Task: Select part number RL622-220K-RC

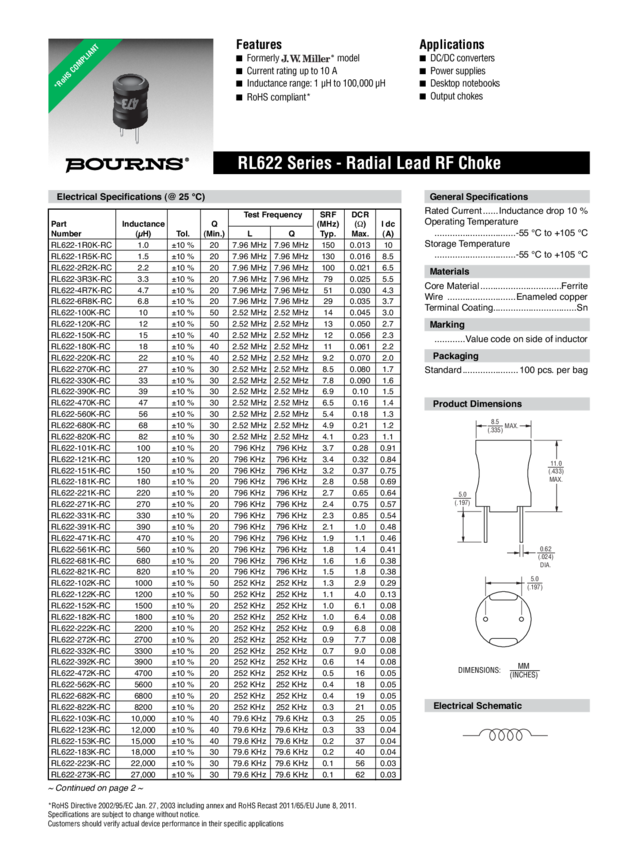Action: coord(80,358)
